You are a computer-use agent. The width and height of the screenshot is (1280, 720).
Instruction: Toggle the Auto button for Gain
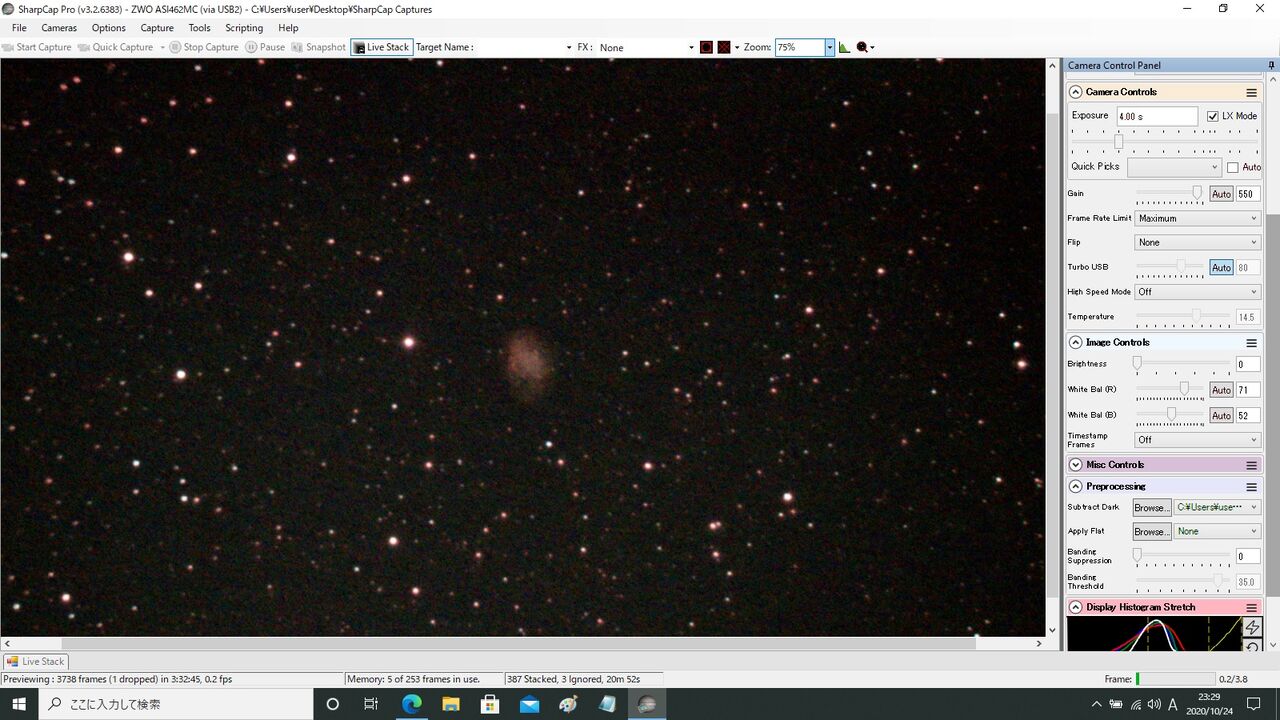[x=1221, y=194]
